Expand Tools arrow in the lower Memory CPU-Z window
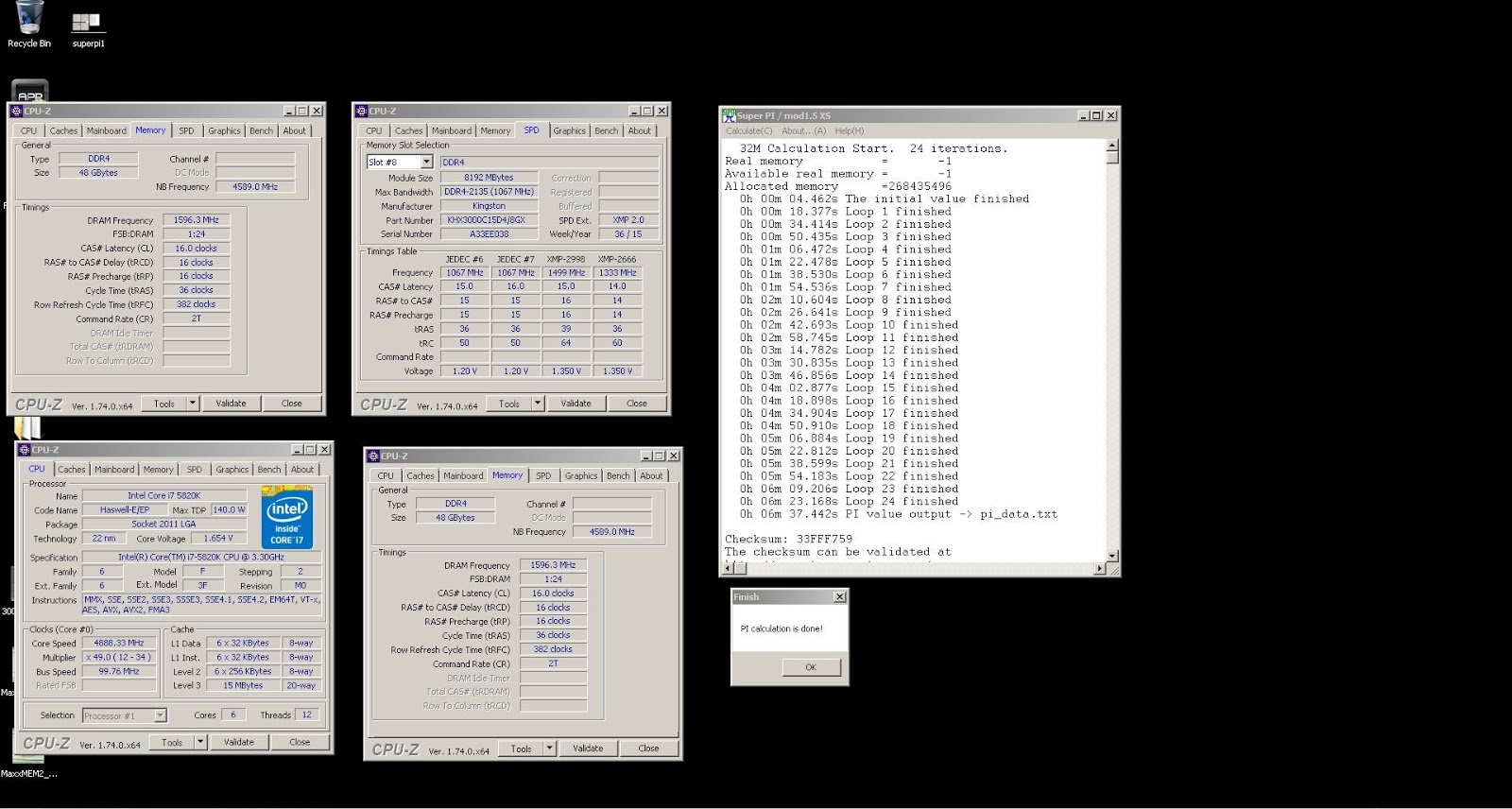 click(x=549, y=749)
